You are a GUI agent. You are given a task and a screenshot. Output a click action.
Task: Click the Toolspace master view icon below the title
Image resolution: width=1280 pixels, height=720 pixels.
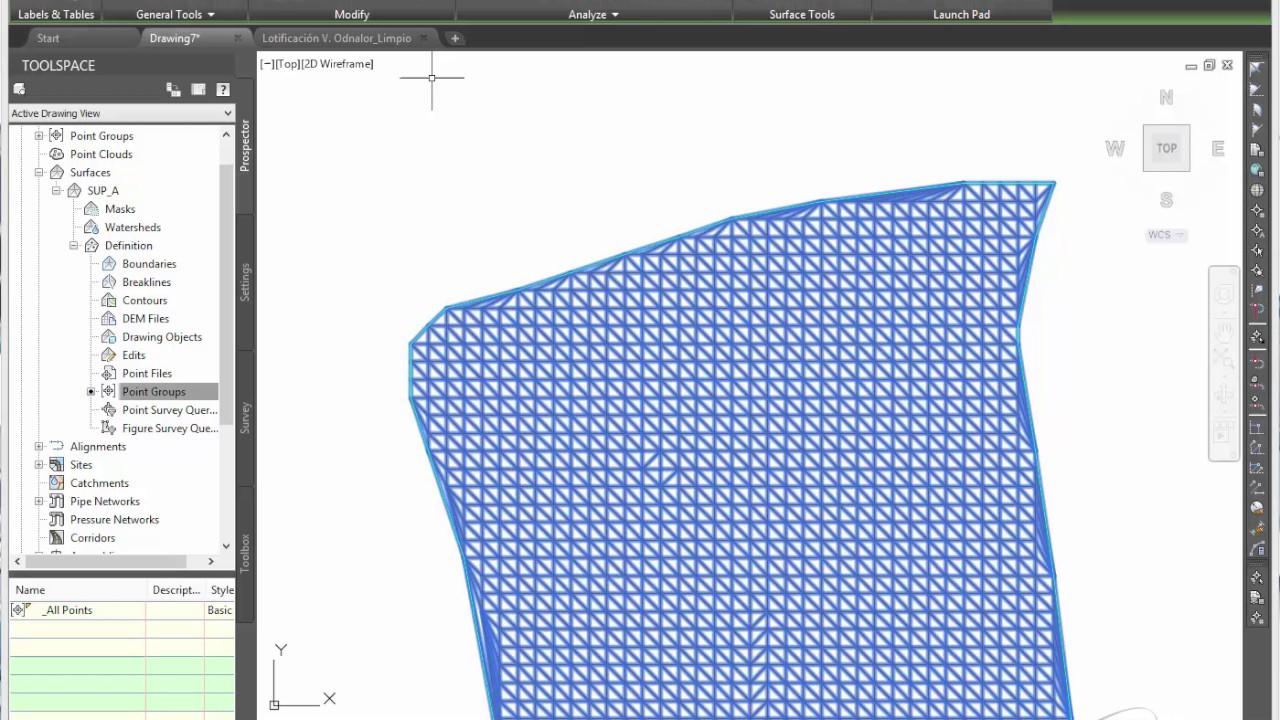(x=19, y=90)
